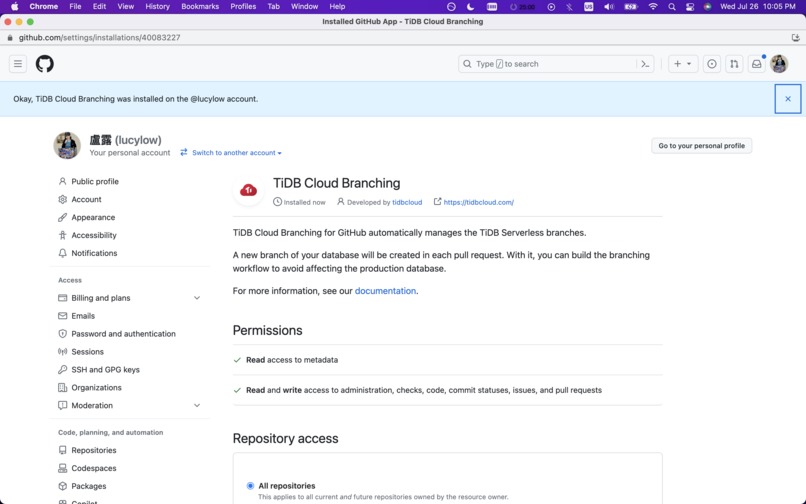Viewport: 806px width, 504px height.
Task: Expand the Moderation chevron
Action: click(x=197, y=406)
